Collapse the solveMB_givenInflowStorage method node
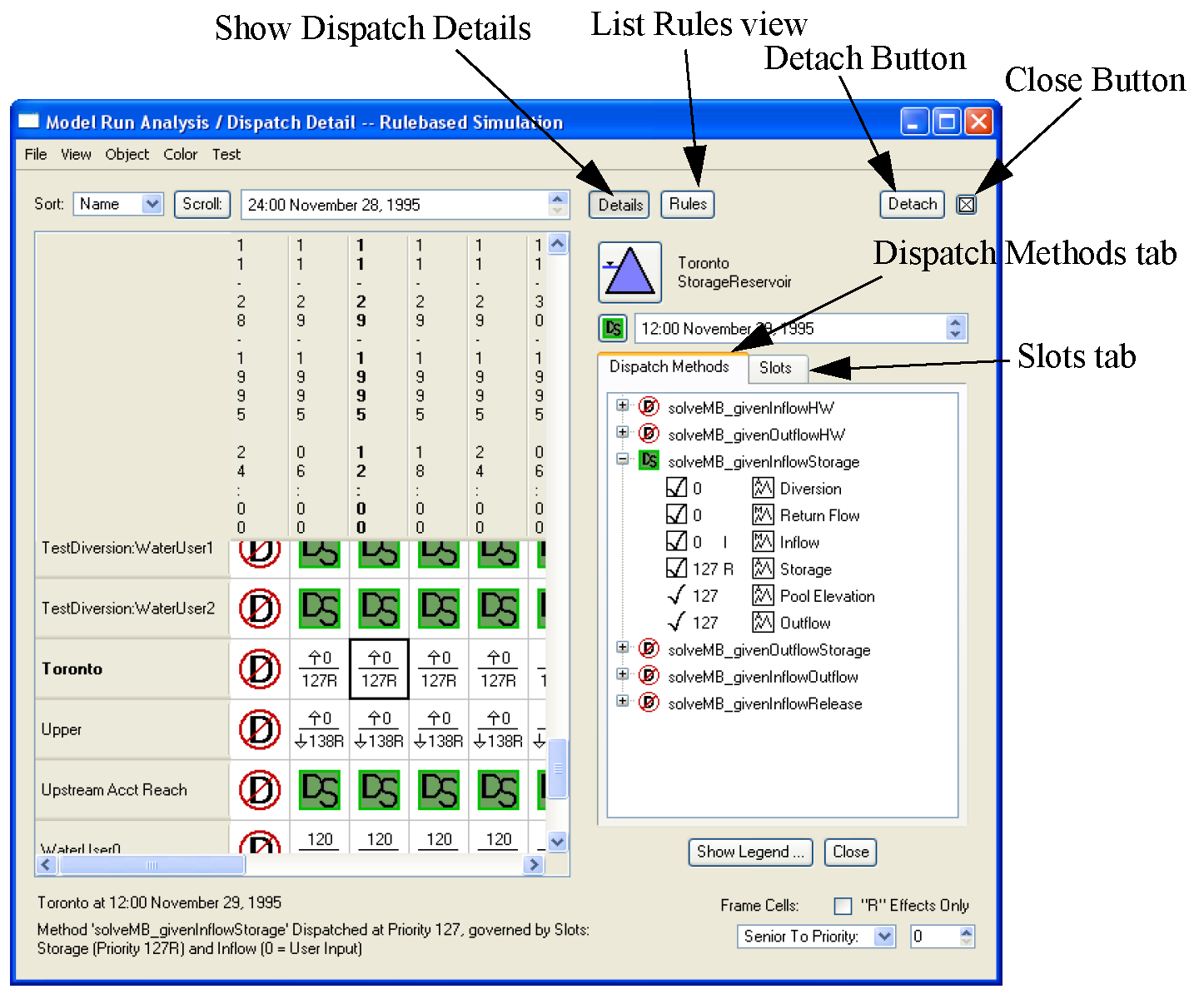1204x999 pixels. pos(622,459)
